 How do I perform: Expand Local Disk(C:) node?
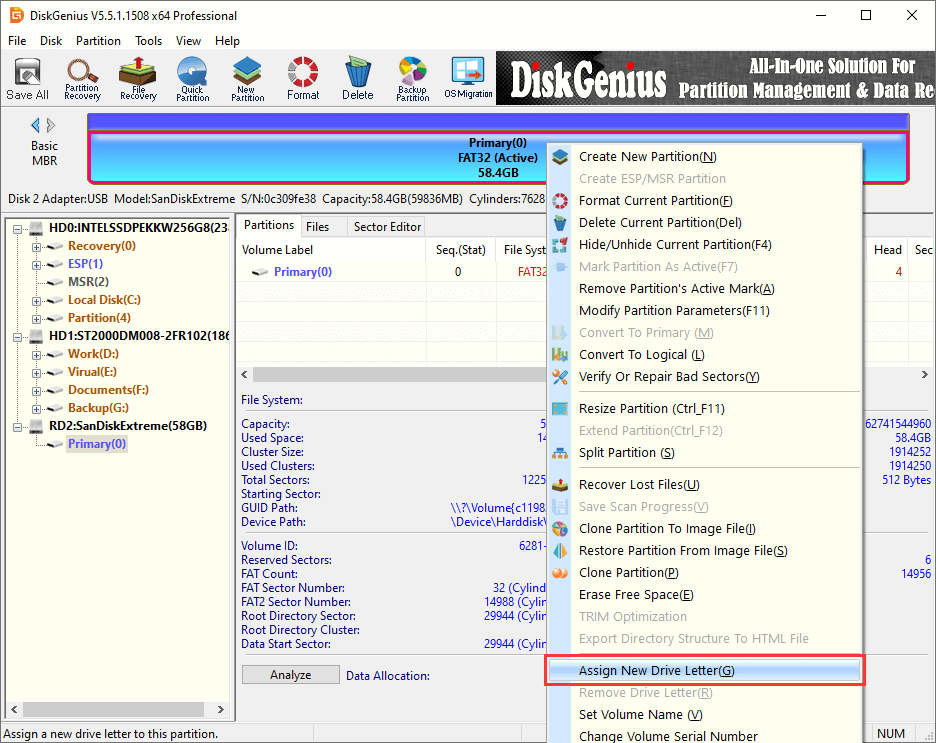(36, 301)
